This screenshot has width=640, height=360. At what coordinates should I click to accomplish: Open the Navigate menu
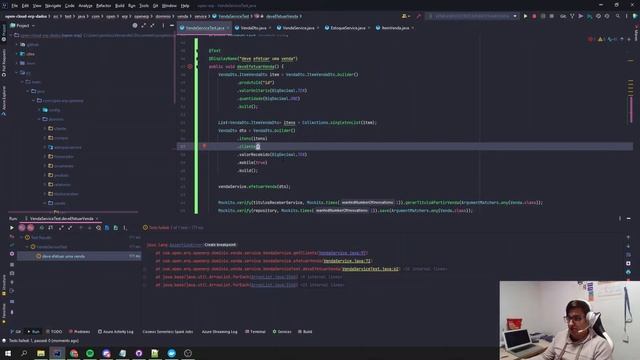53,6
